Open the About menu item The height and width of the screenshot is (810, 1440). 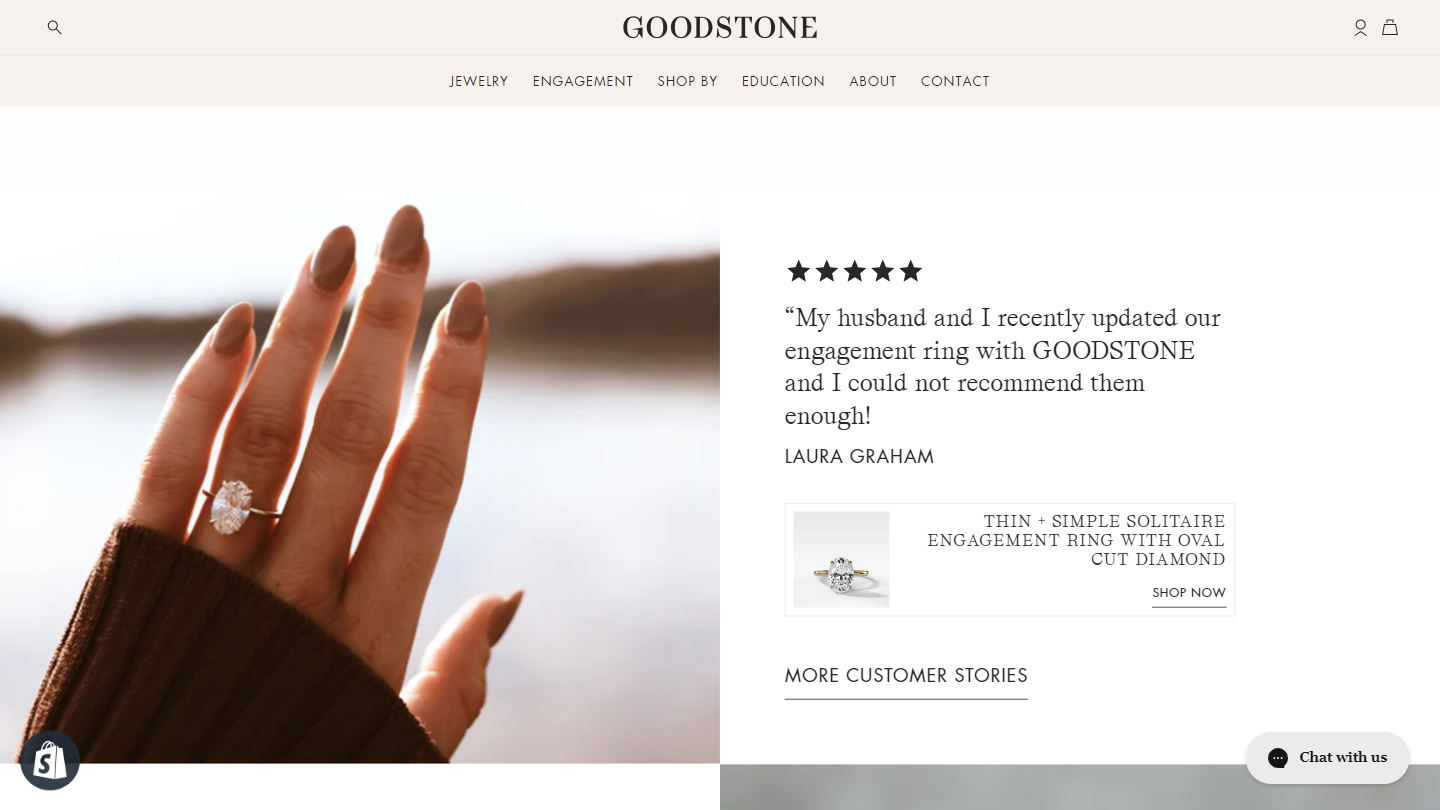pos(873,81)
